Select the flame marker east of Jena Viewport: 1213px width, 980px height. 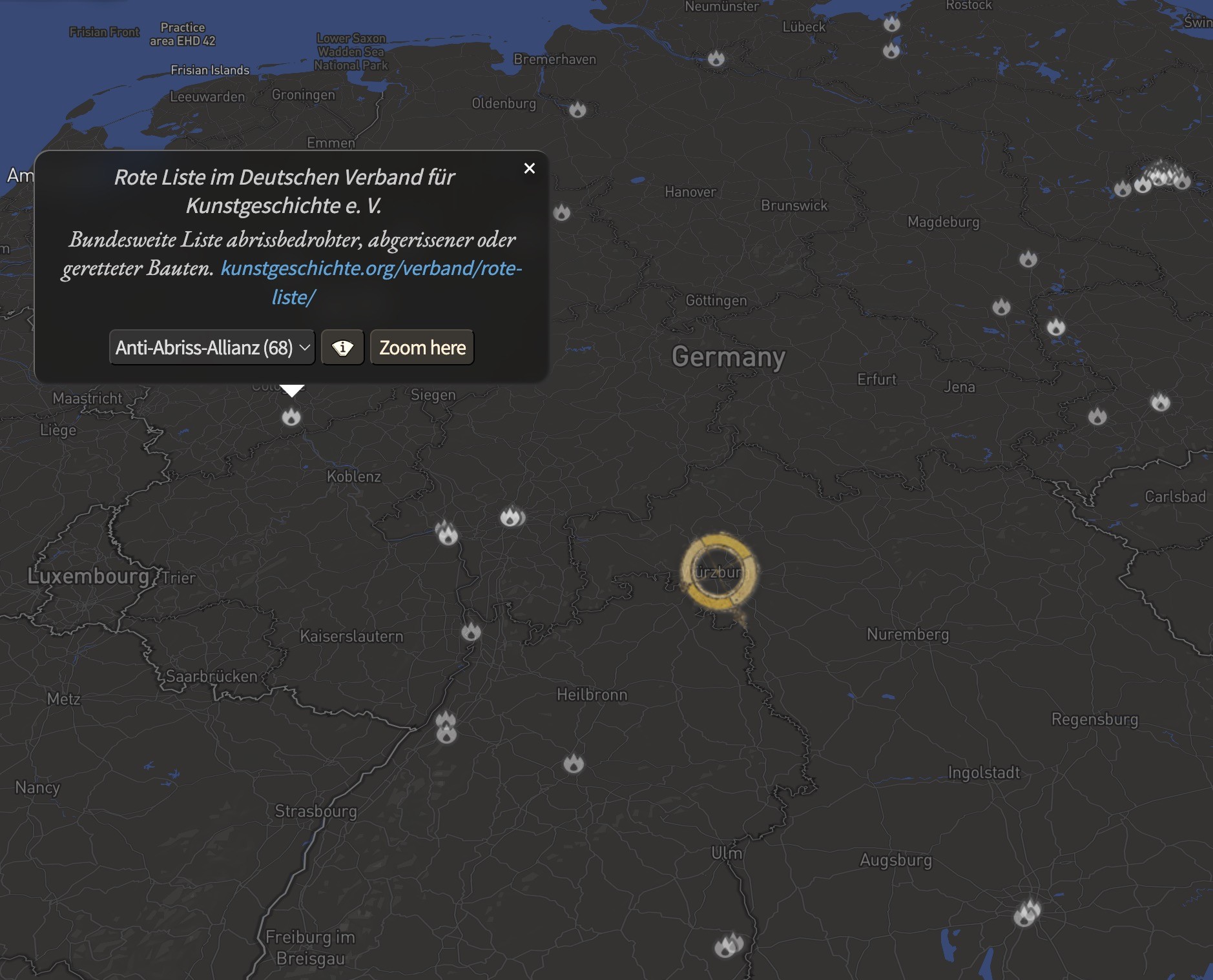pyautogui.click(x=1097, y=416)
